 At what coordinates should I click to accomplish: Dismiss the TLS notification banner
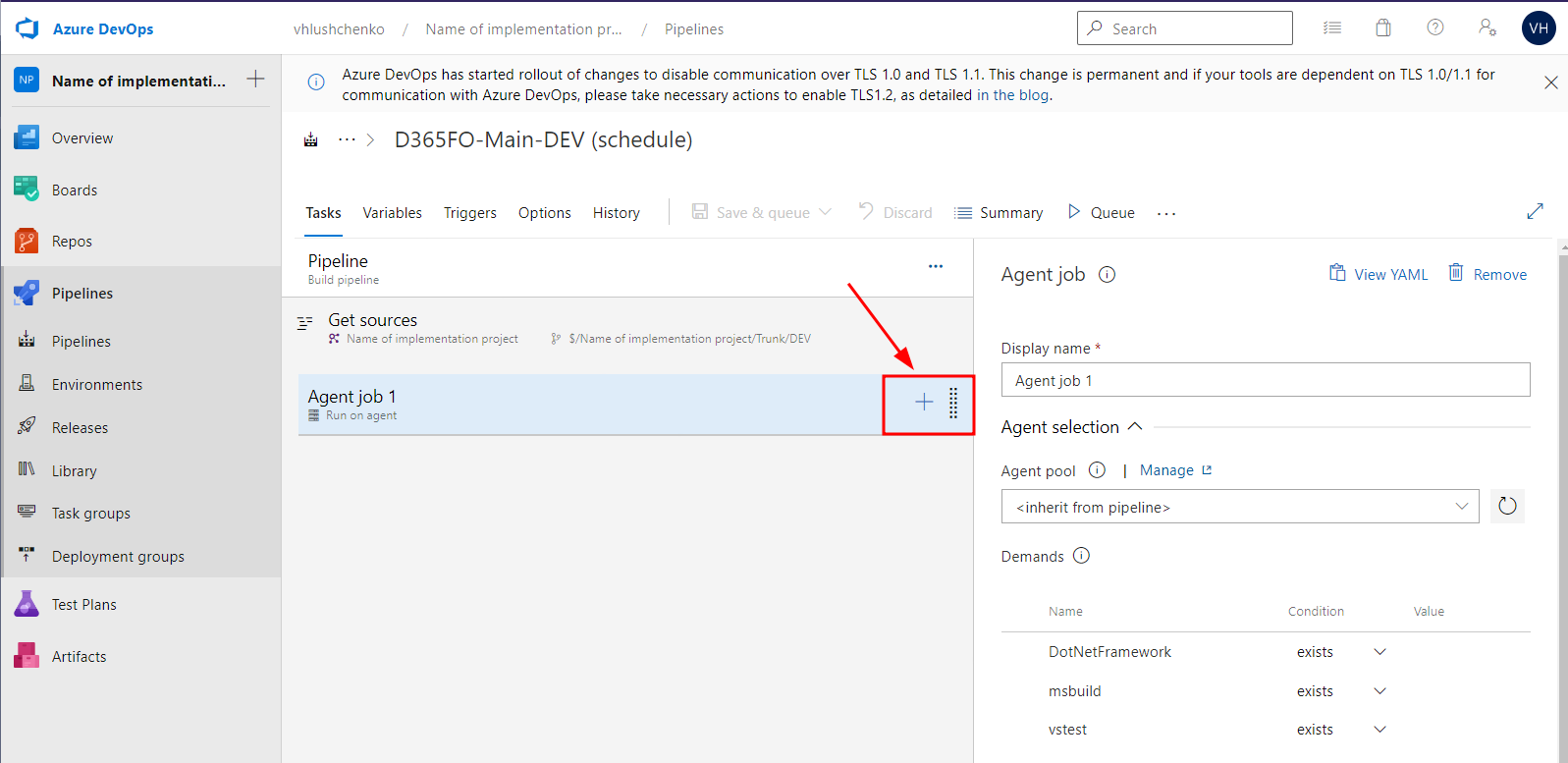1550,82
